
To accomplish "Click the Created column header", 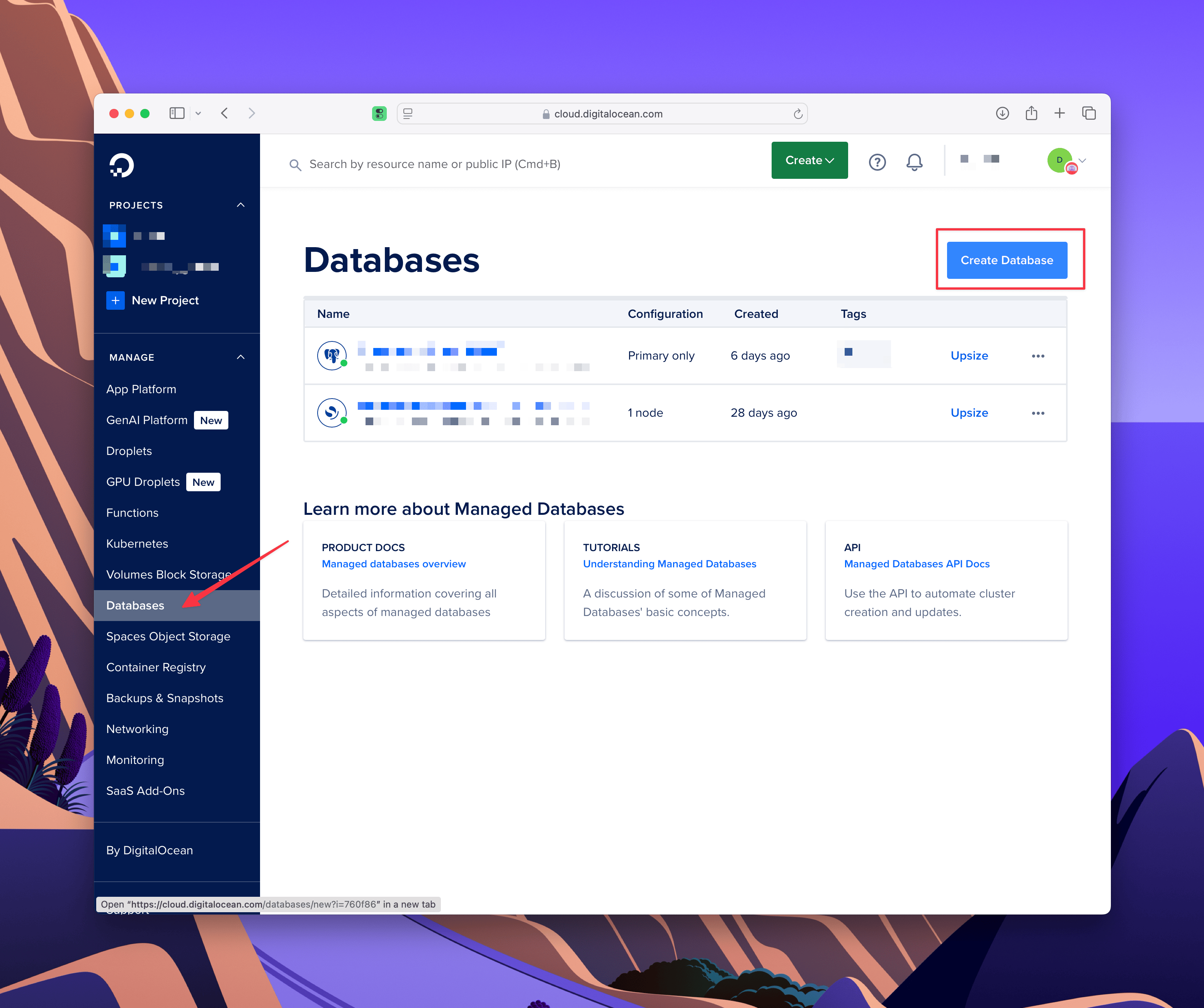I will 756,314.
